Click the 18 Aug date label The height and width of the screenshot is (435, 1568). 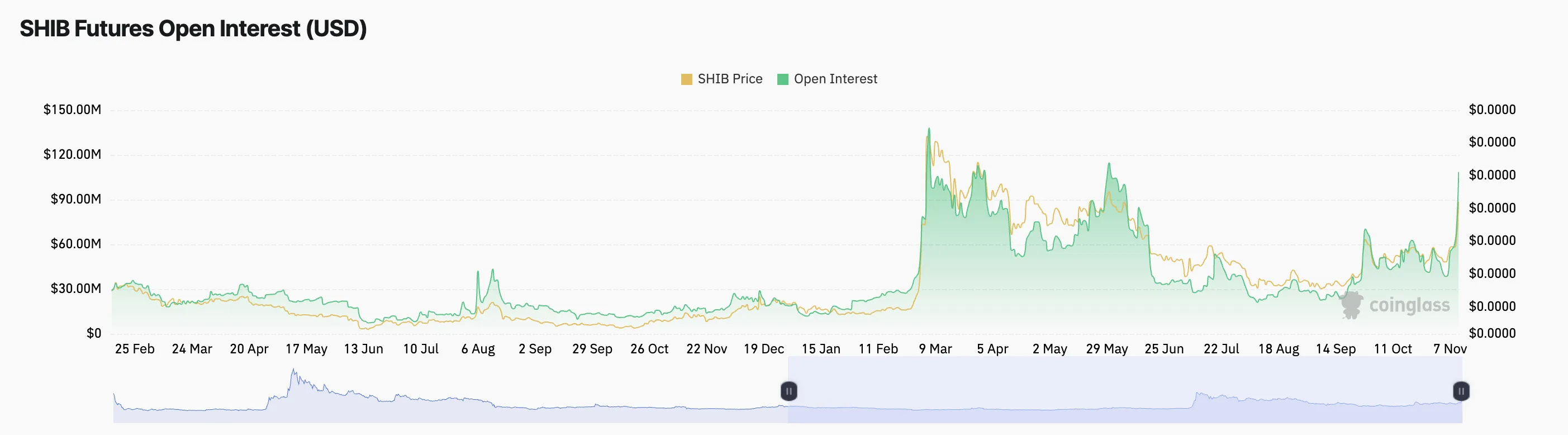tap(1279, 349)
